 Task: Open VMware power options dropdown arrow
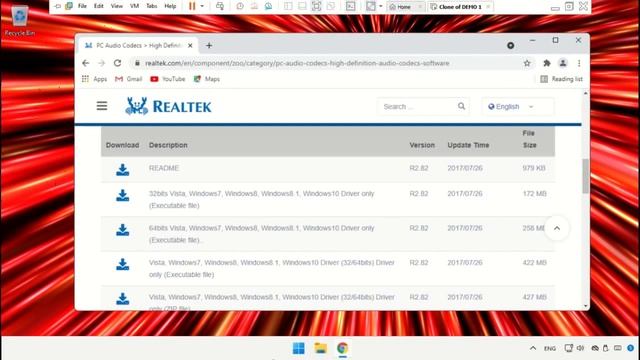202,6
